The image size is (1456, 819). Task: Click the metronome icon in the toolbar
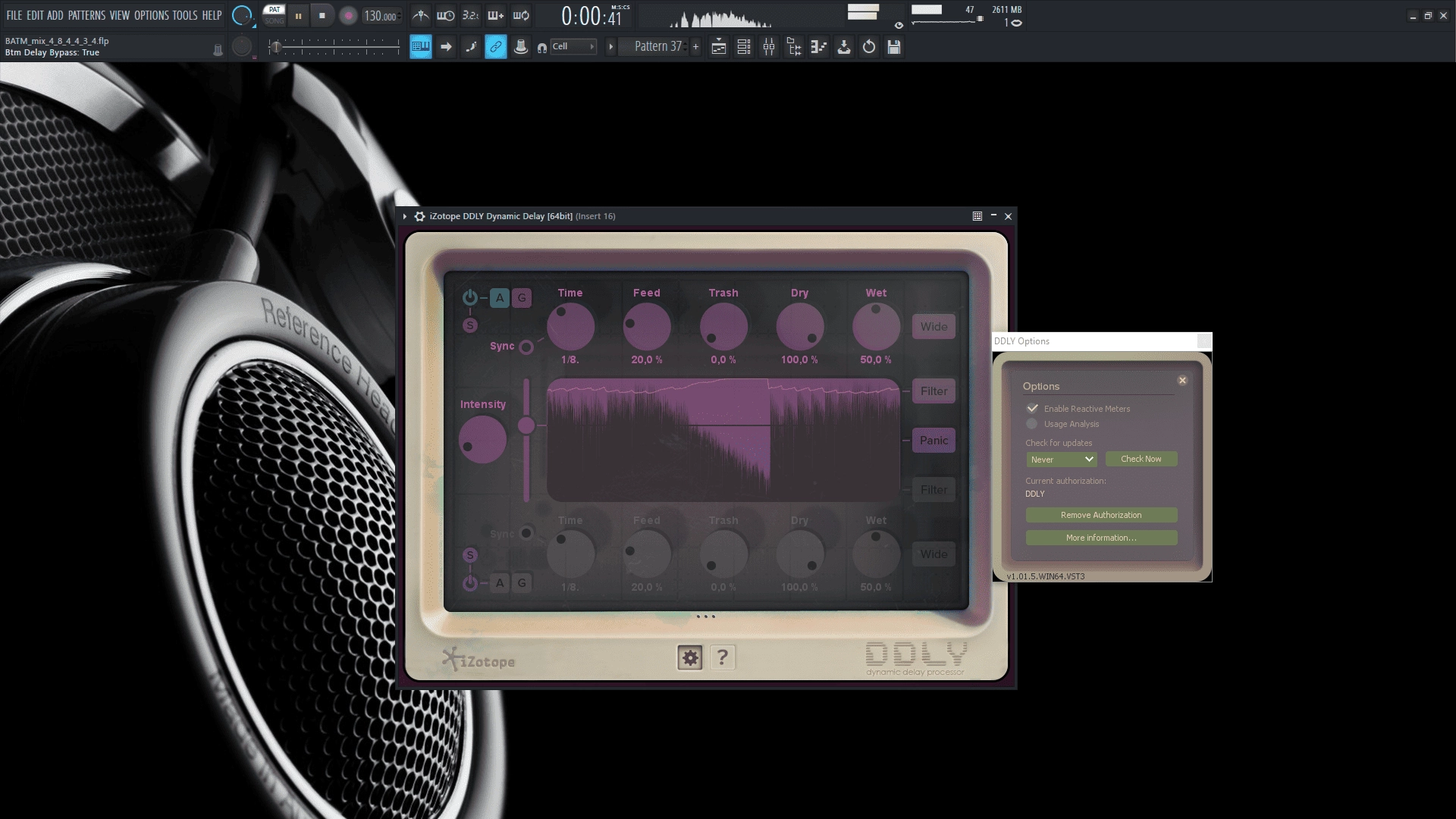pos(421,15)
